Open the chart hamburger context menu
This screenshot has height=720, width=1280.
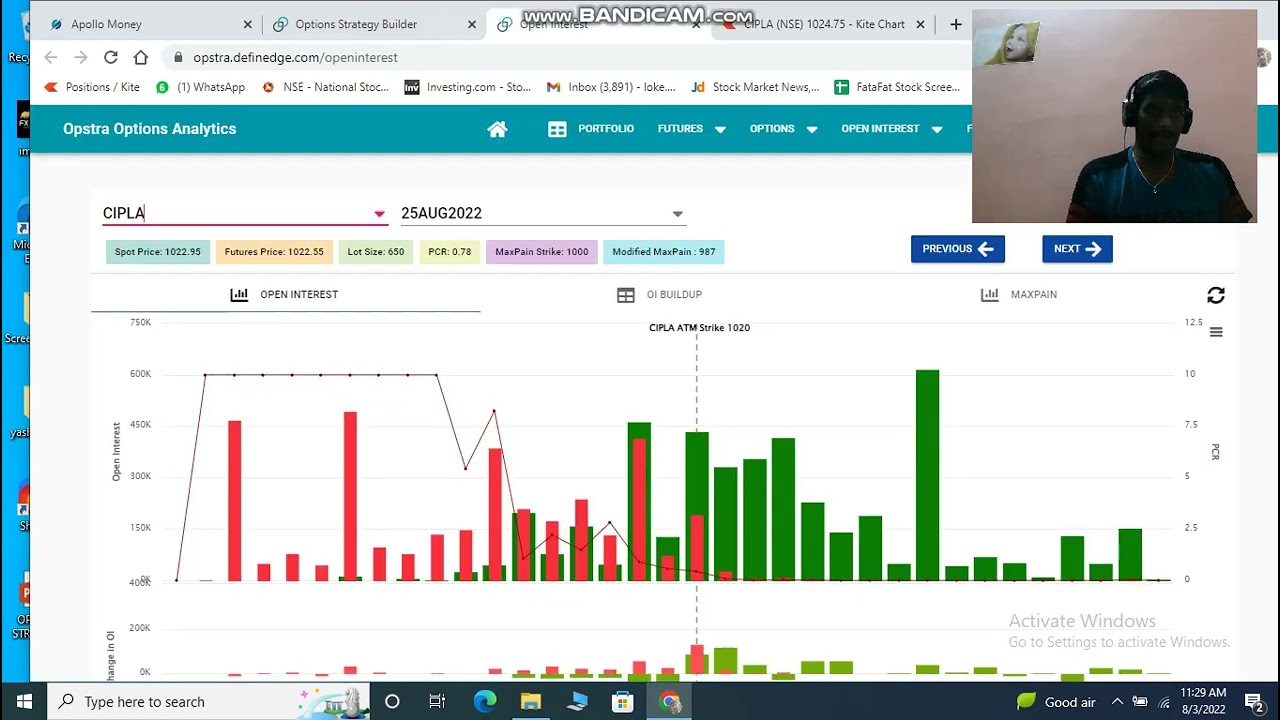tap(1216, 332)
